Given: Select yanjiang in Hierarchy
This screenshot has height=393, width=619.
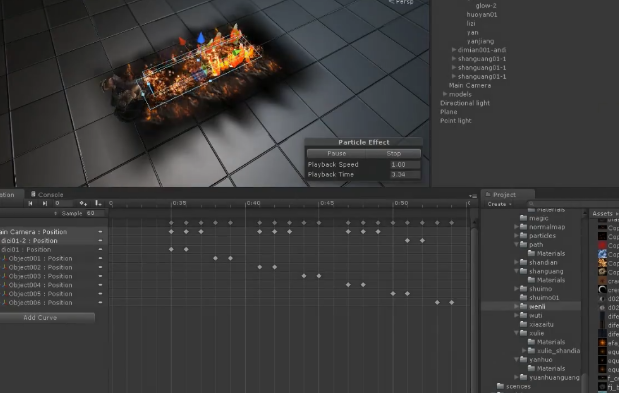Looking at the screenshot, I should [x=480, y=41].
